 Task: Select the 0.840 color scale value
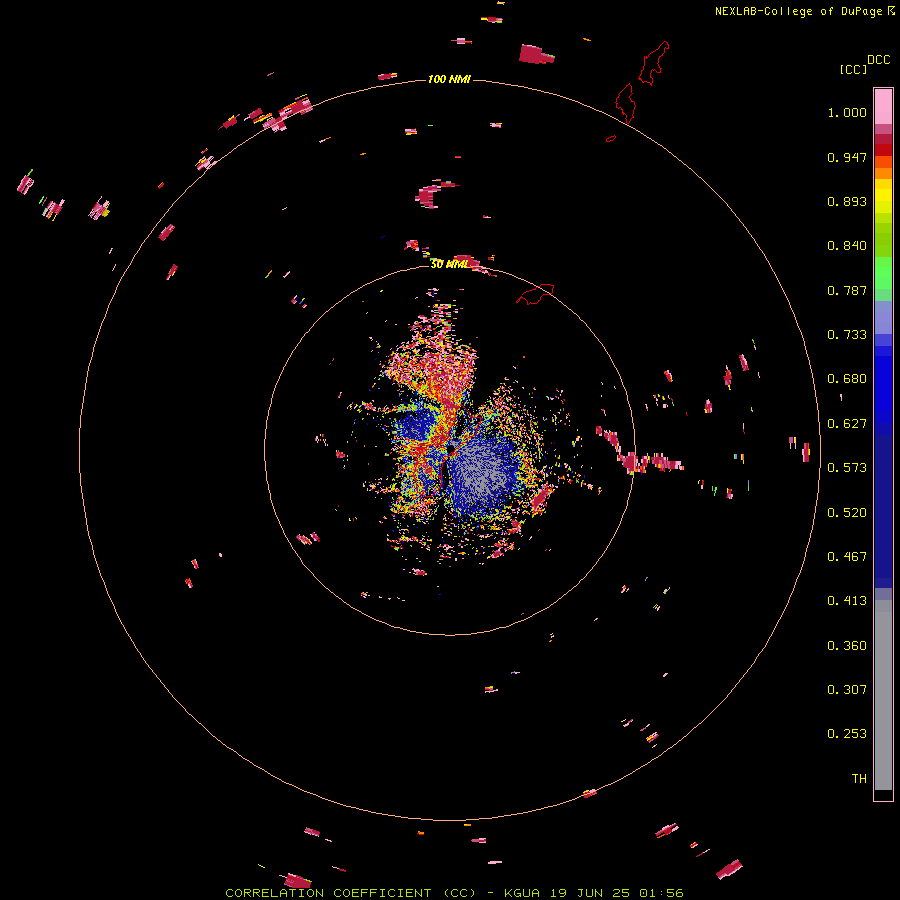[x=847, y=246]
